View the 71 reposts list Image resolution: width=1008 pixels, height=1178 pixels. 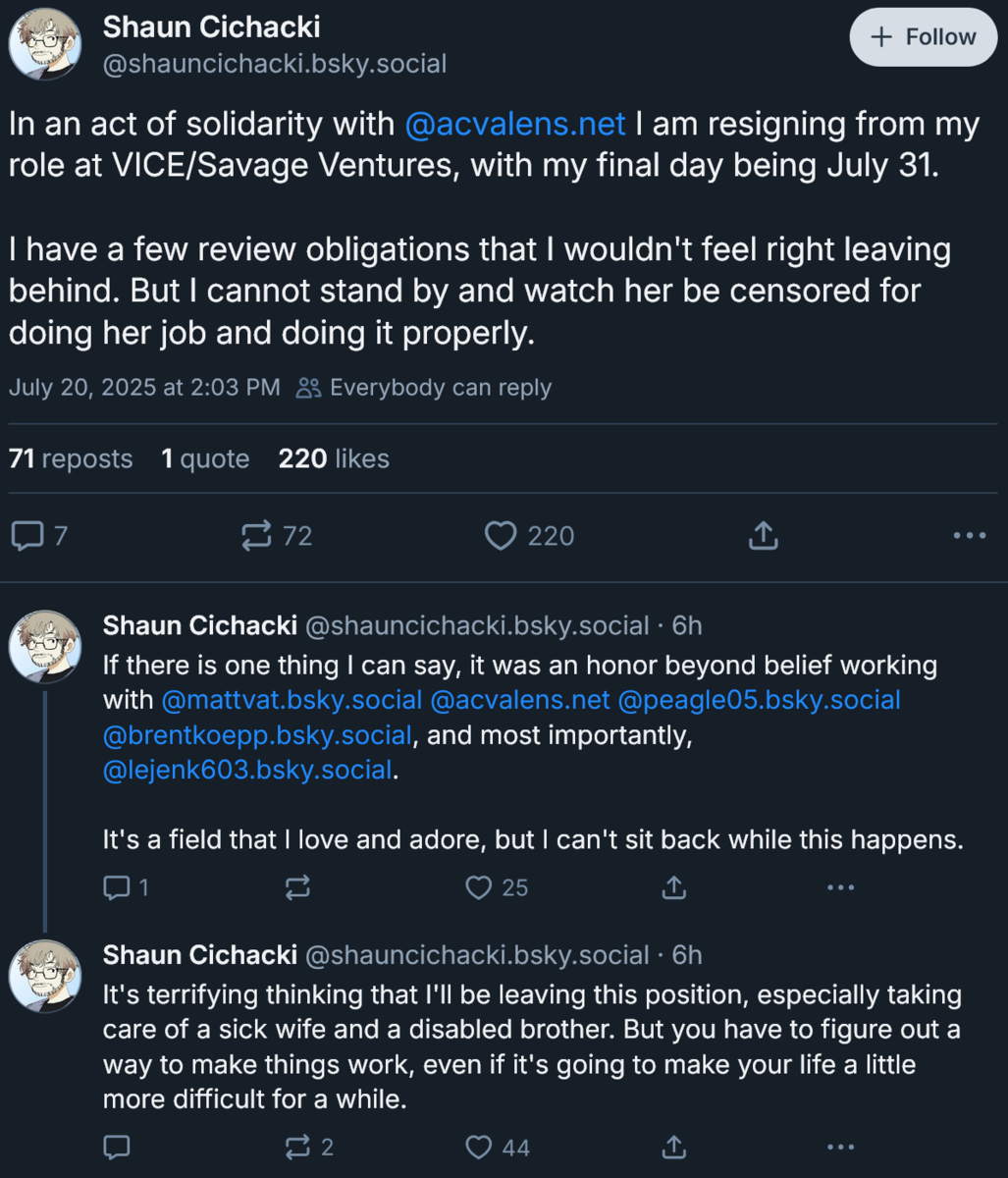71,458
